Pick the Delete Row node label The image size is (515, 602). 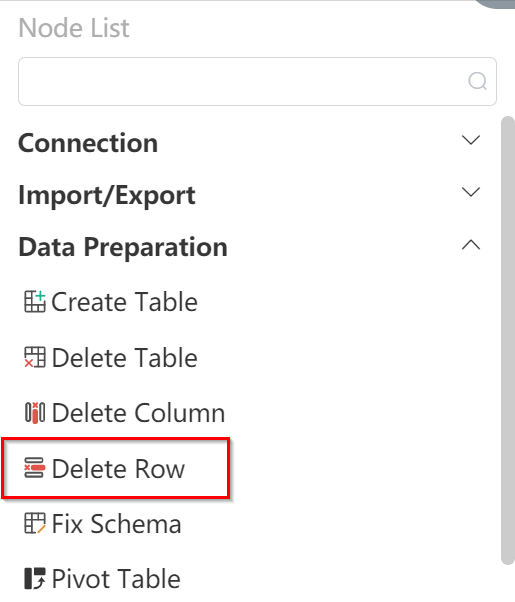pyautogui.click(x=118, y=469)
